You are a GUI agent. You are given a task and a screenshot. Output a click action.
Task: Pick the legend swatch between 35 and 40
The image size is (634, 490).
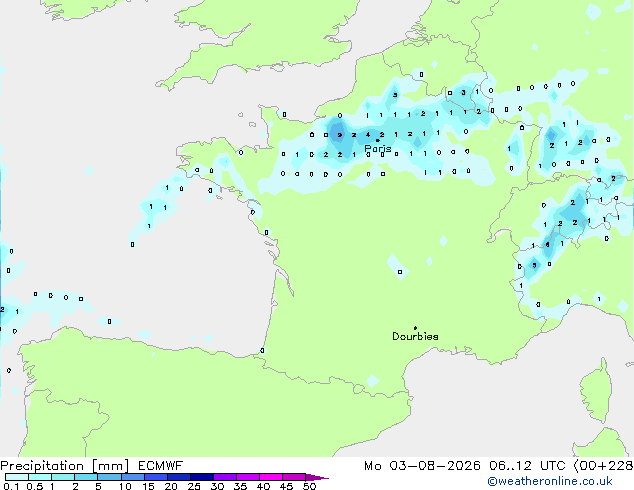247,477
